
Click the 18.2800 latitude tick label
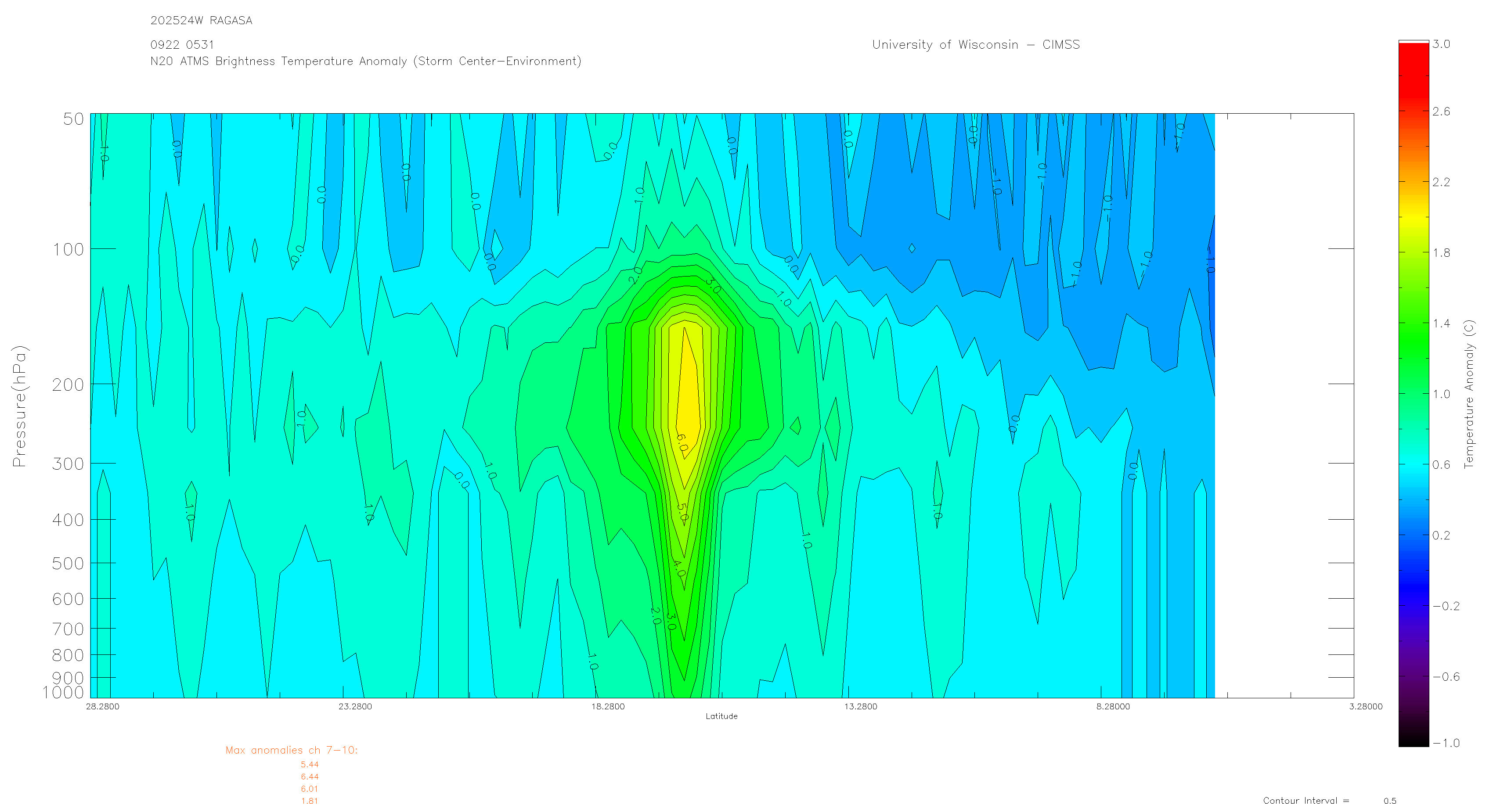tap(607, 707)
